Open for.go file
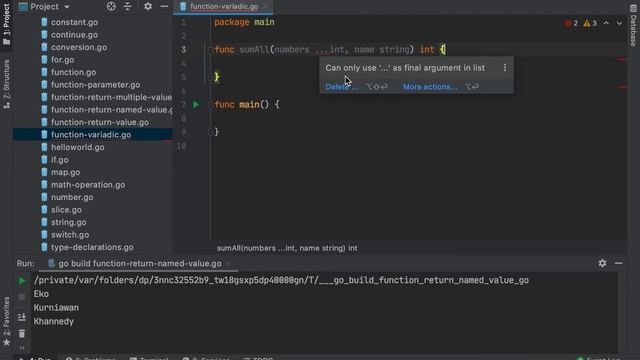 tap(62, 60)
